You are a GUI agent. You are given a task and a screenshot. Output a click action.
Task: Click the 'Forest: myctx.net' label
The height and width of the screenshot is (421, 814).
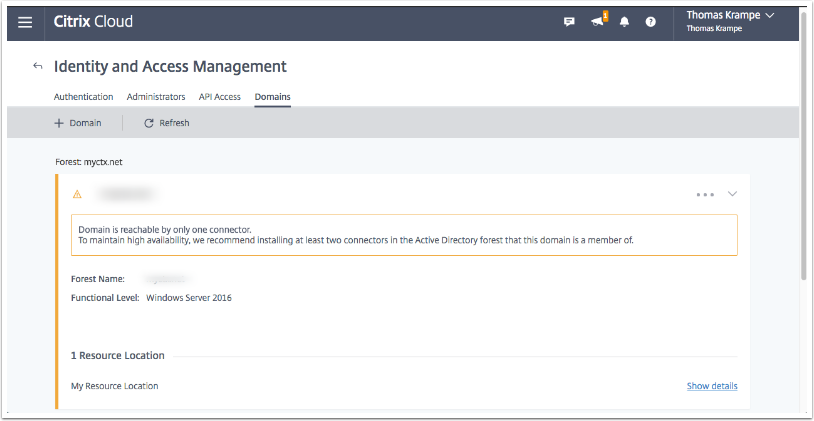89,162
